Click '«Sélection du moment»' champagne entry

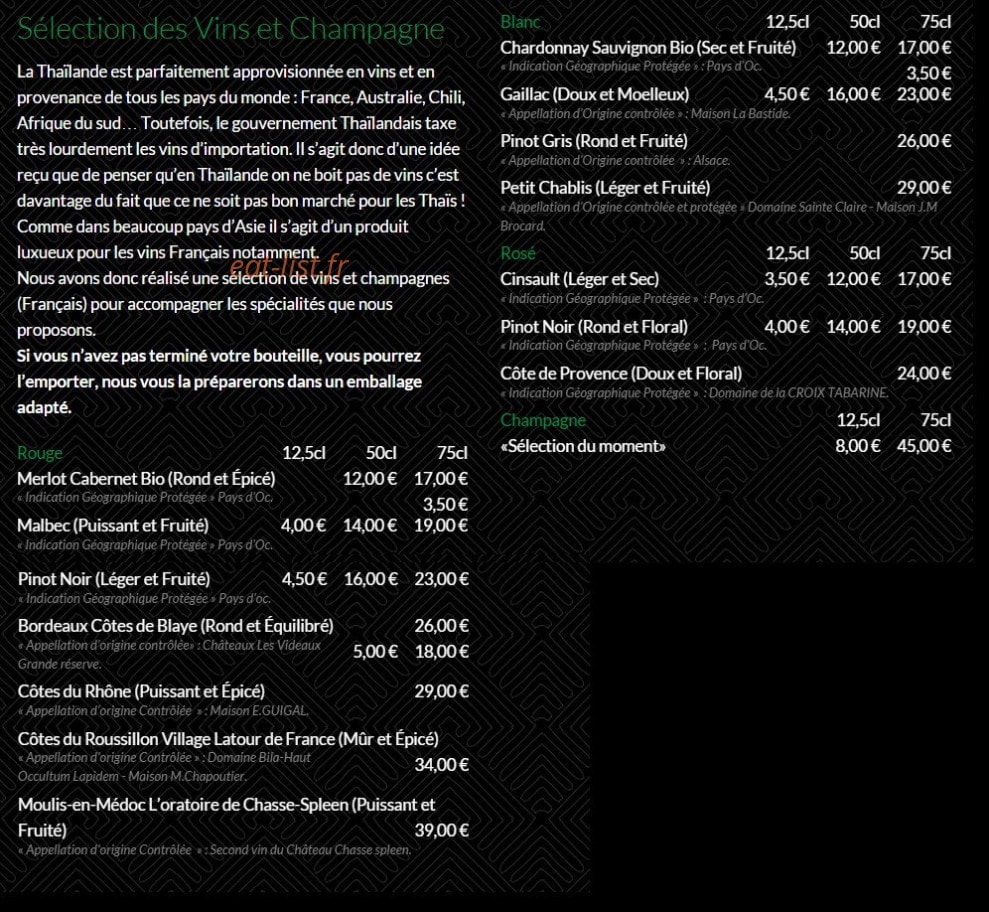[x=583, y=446]
